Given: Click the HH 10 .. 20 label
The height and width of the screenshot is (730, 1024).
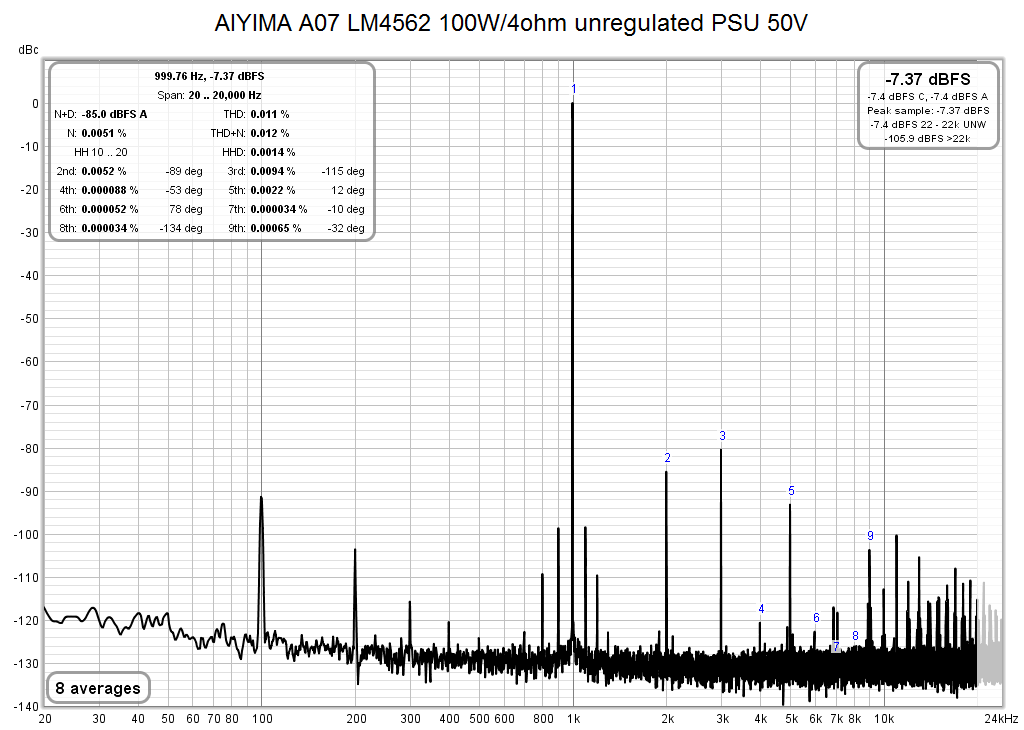Looking at the screenshot, I should tap(101, 152).
